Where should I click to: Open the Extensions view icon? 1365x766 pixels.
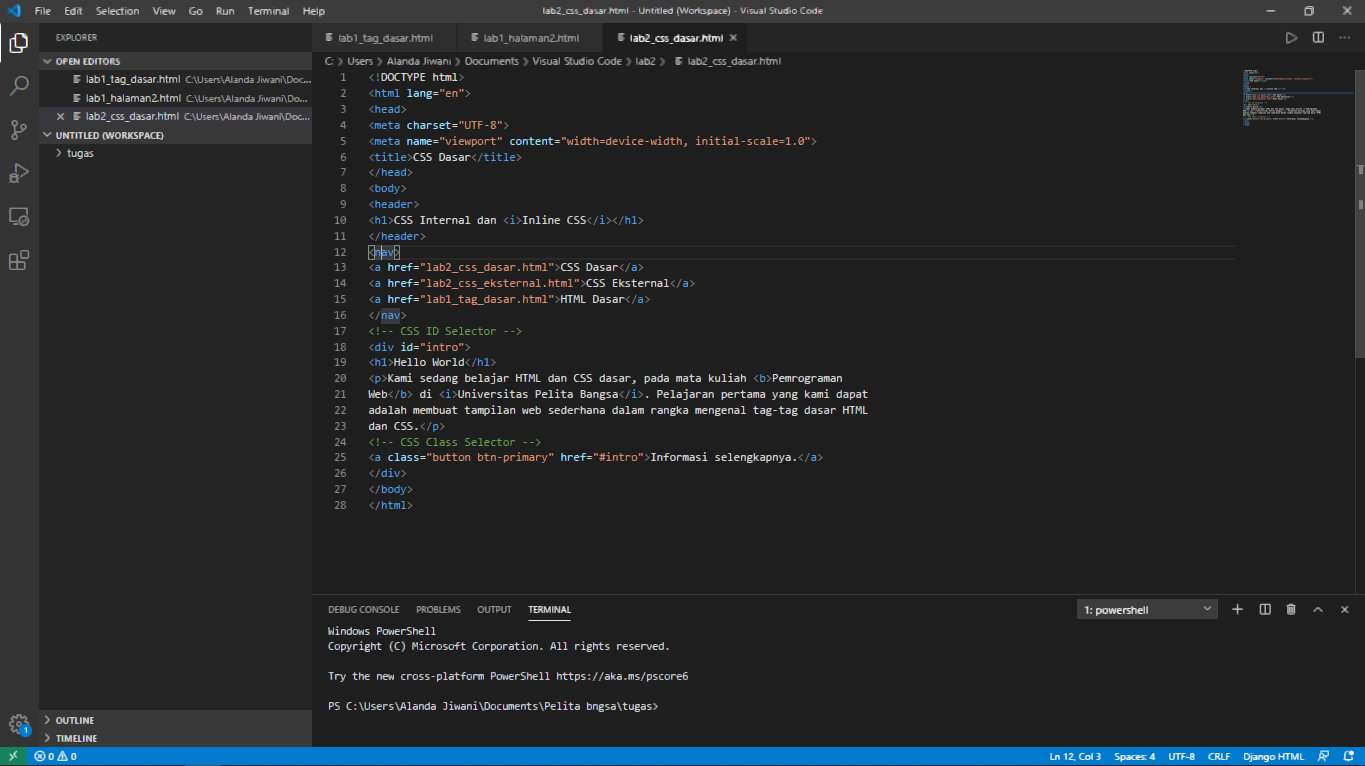pos(19,260)
